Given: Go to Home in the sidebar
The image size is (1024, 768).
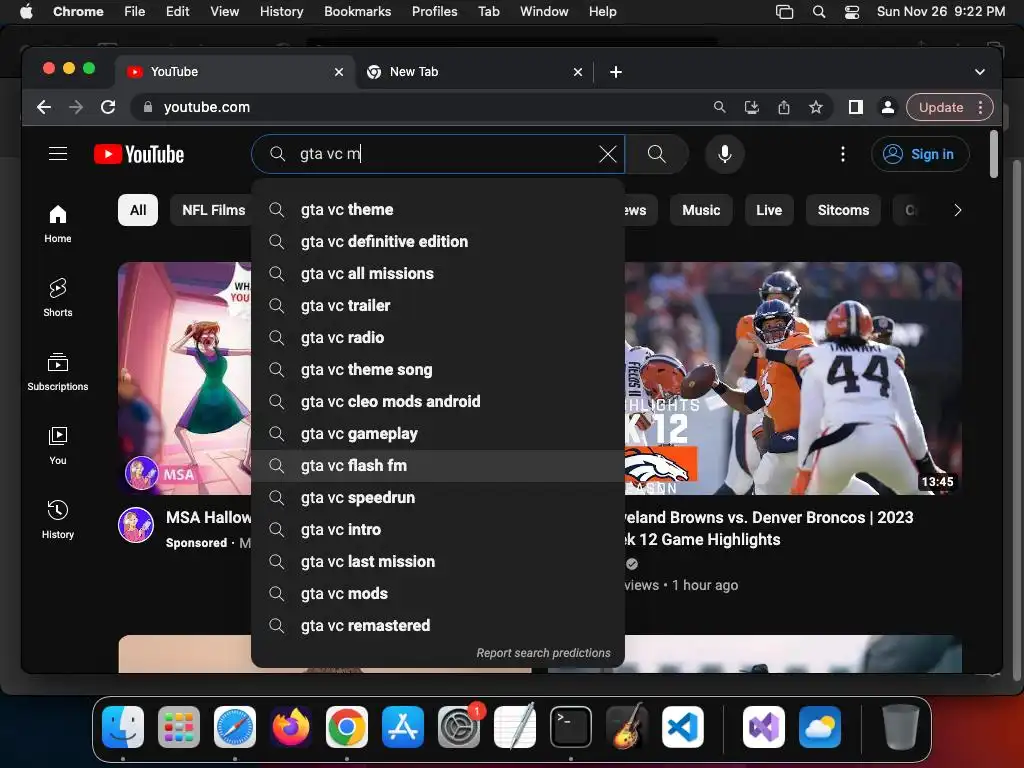Looking at the screenshot, I should click(x=57, y=224).
